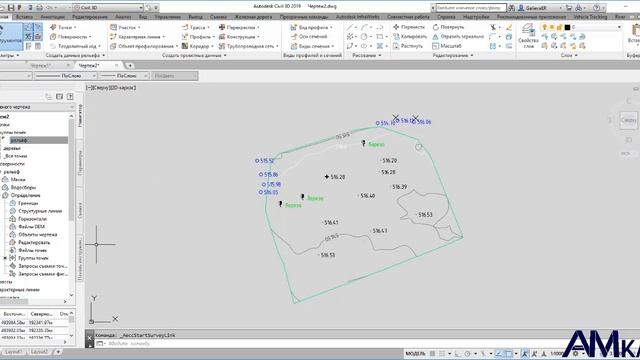Open the second ПоСлою lineweight dropdown

point(125,76)
